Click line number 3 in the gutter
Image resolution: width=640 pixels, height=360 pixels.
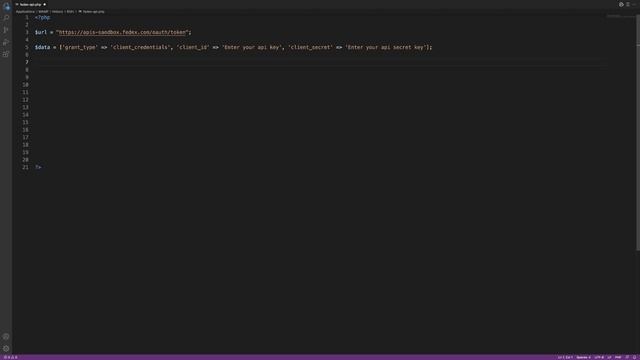tap(27, 32)
